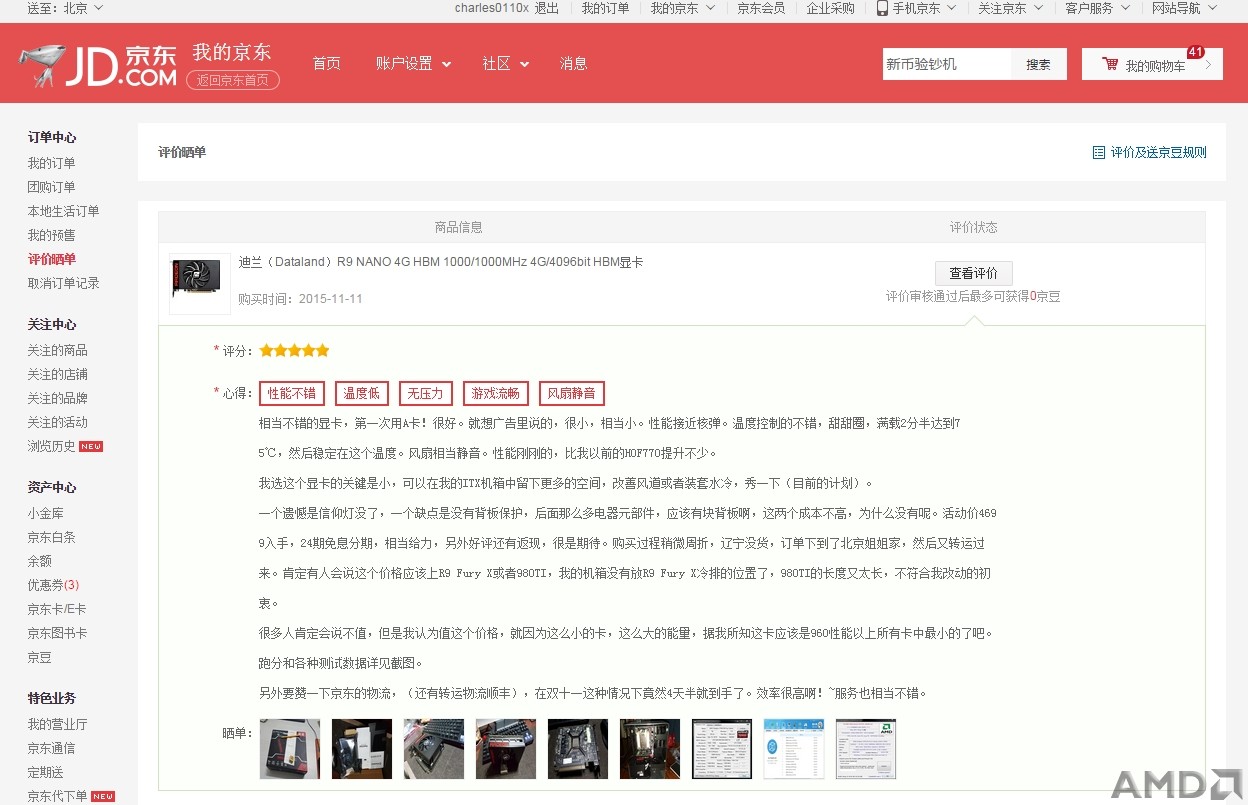Click the 搜索 search button
The width and height of the screenshot is (1248, 805).
[x=1038, y=64]
